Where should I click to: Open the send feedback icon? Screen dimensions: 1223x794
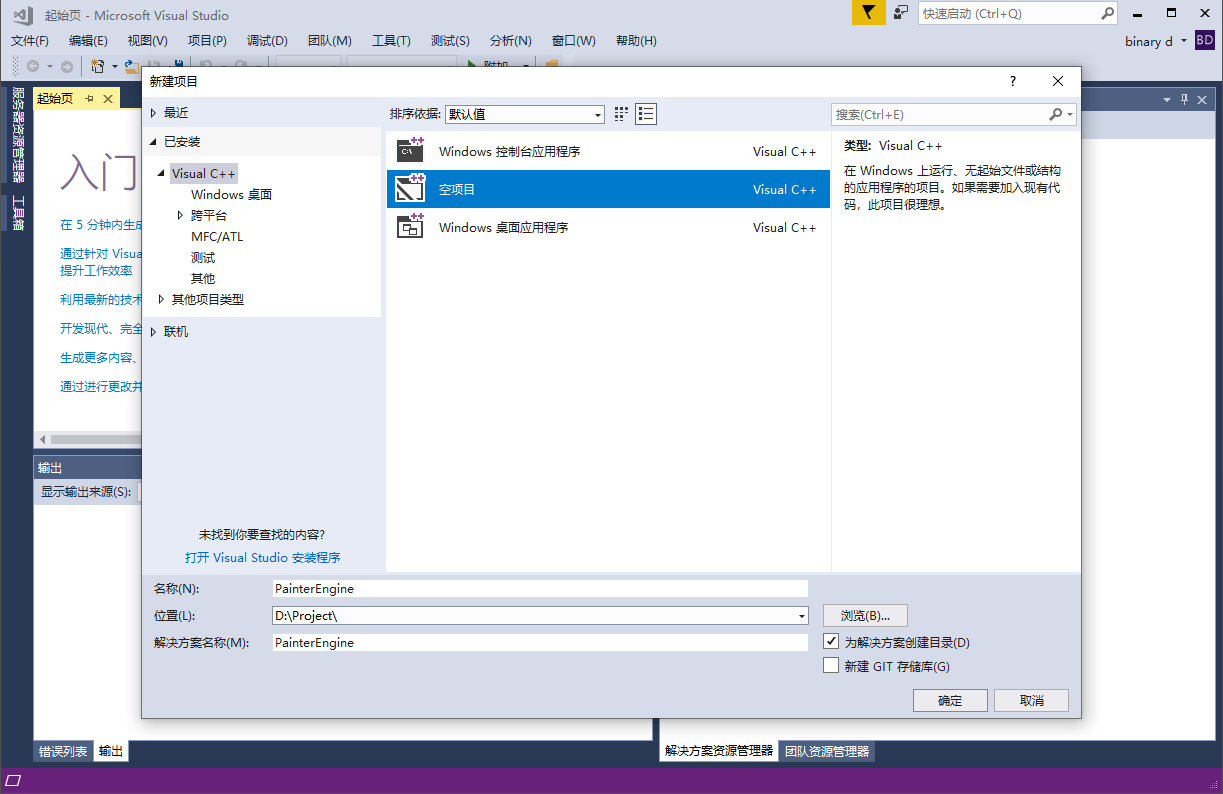coord(901,13)
